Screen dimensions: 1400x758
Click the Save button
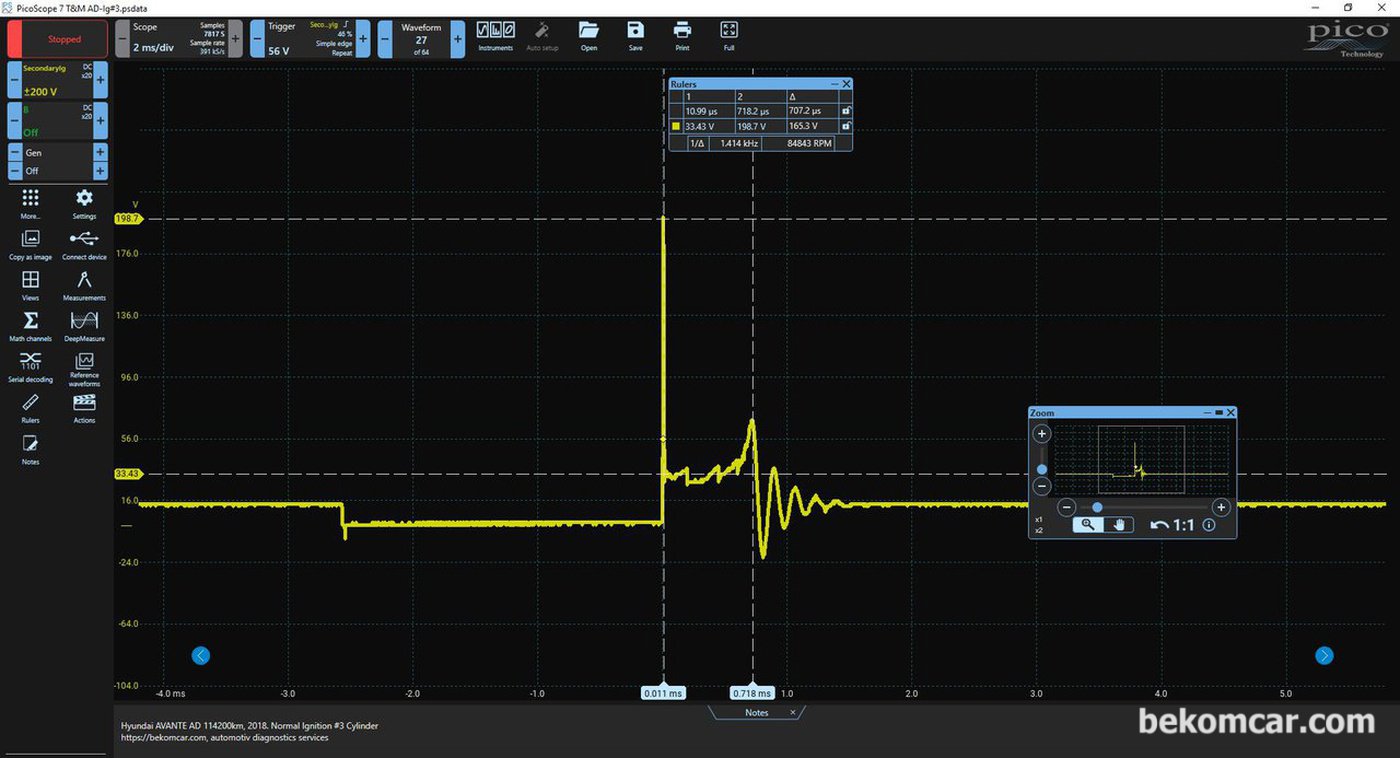point(636,36)
